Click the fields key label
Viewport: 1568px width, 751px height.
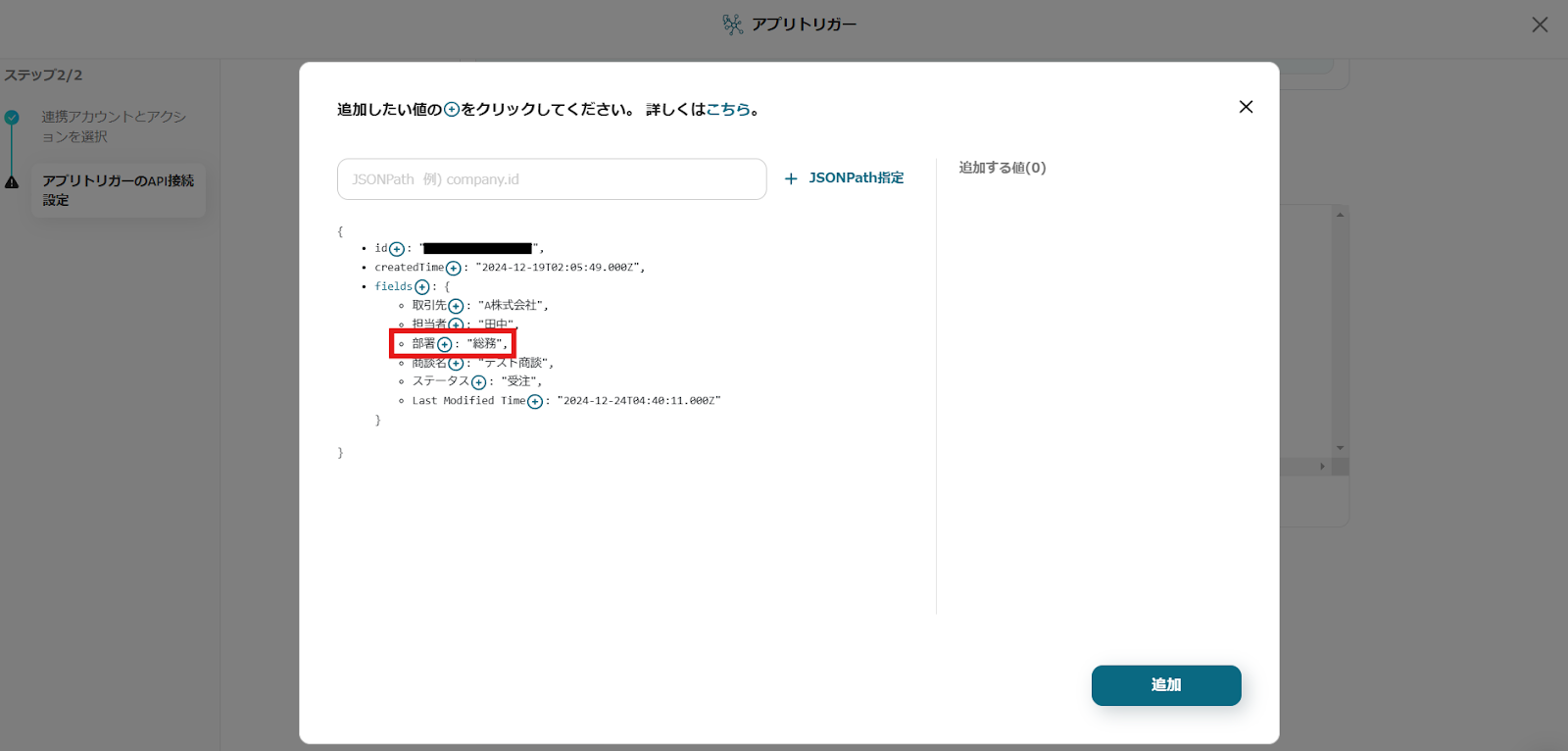(393, 286)
